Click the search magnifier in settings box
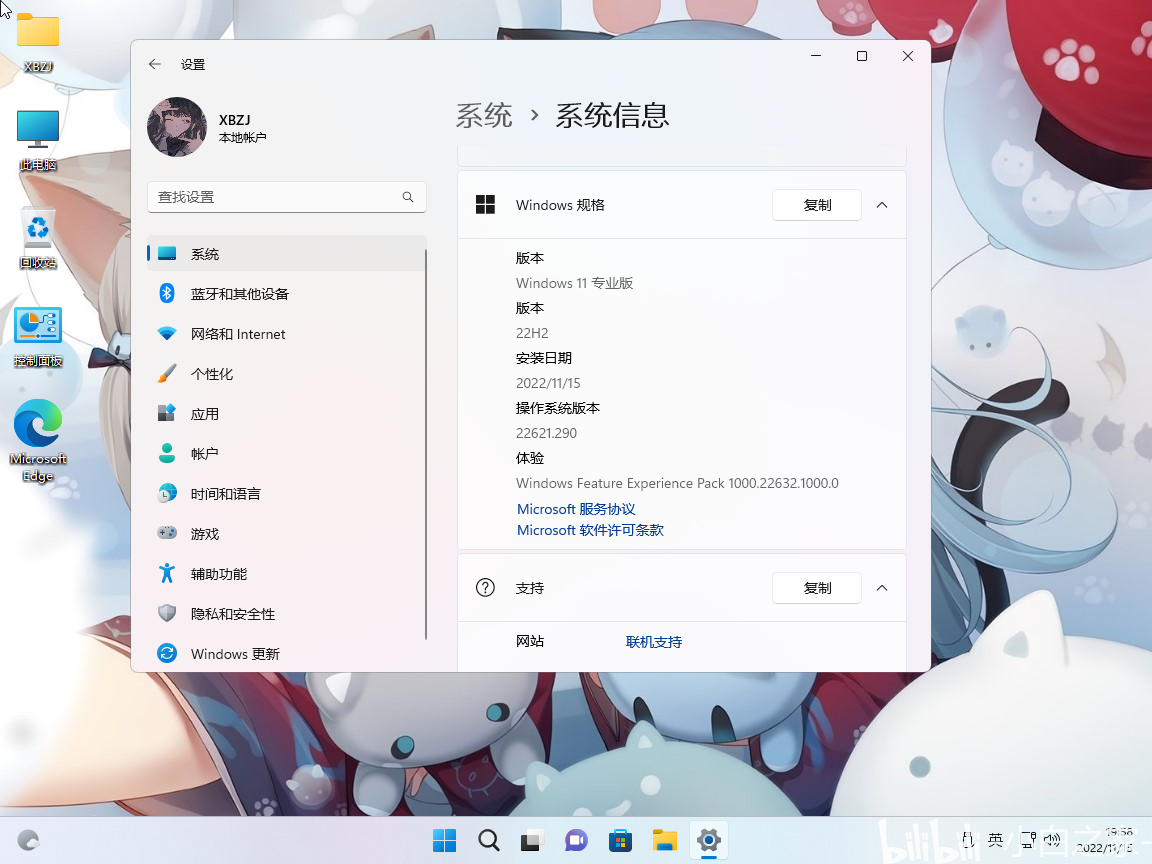Screen dimensions: 1152x864 tap(408, 197)
